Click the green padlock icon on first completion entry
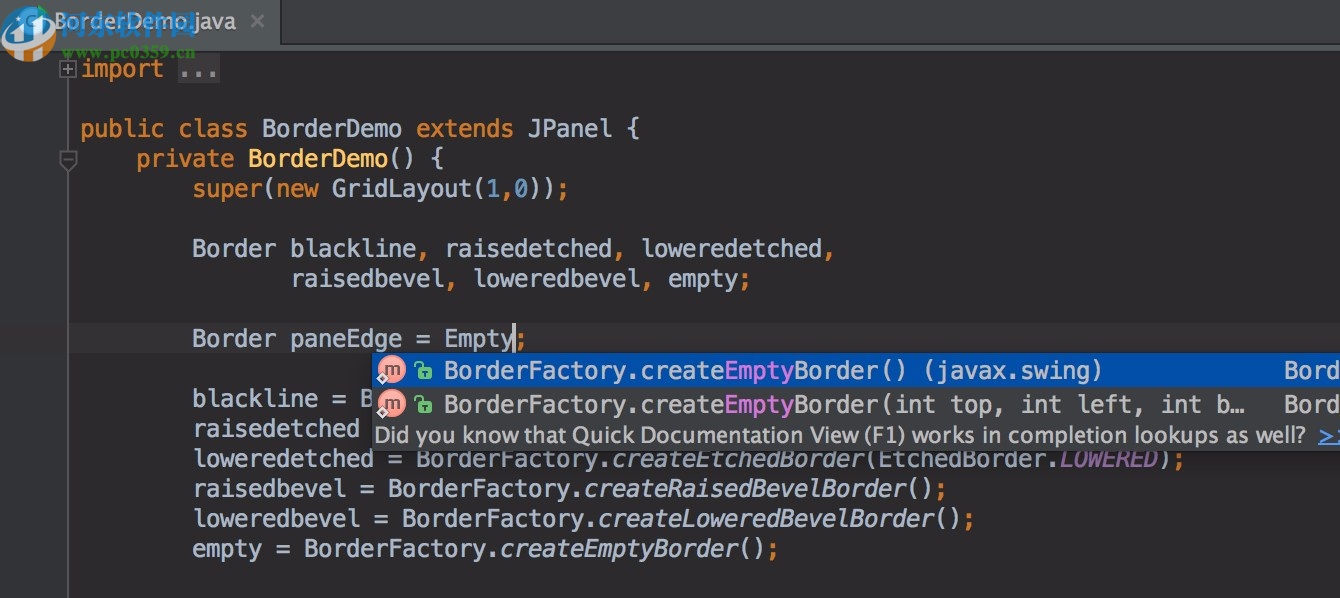 tap(424, 371)
